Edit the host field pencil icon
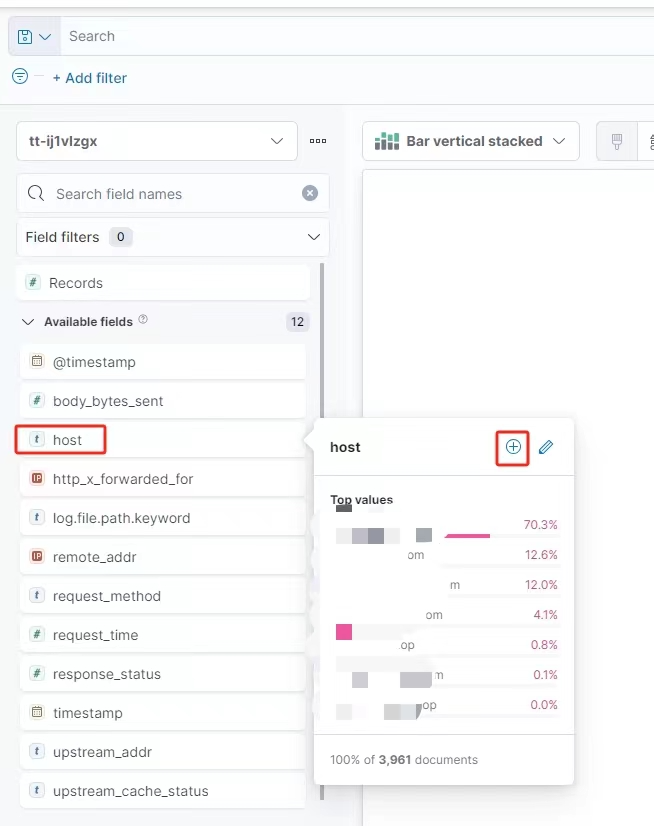 click(x=546, y=447)
